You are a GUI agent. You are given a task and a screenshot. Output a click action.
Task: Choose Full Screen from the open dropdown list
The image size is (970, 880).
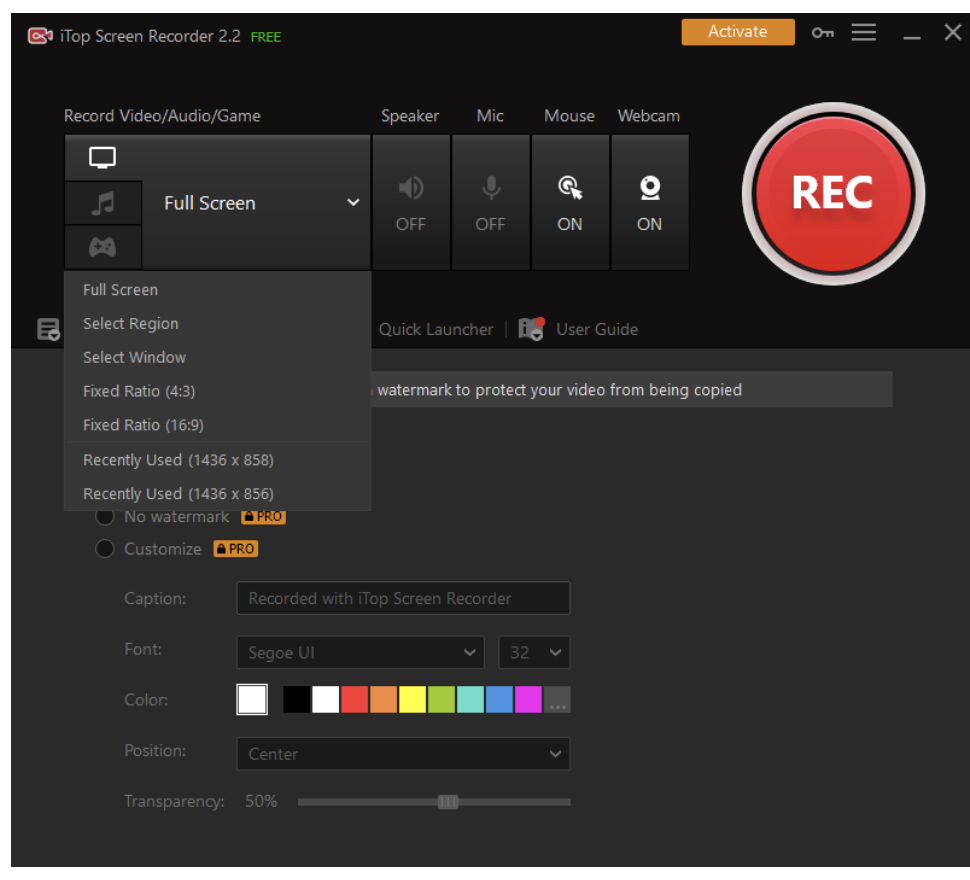tap(218, 290)
